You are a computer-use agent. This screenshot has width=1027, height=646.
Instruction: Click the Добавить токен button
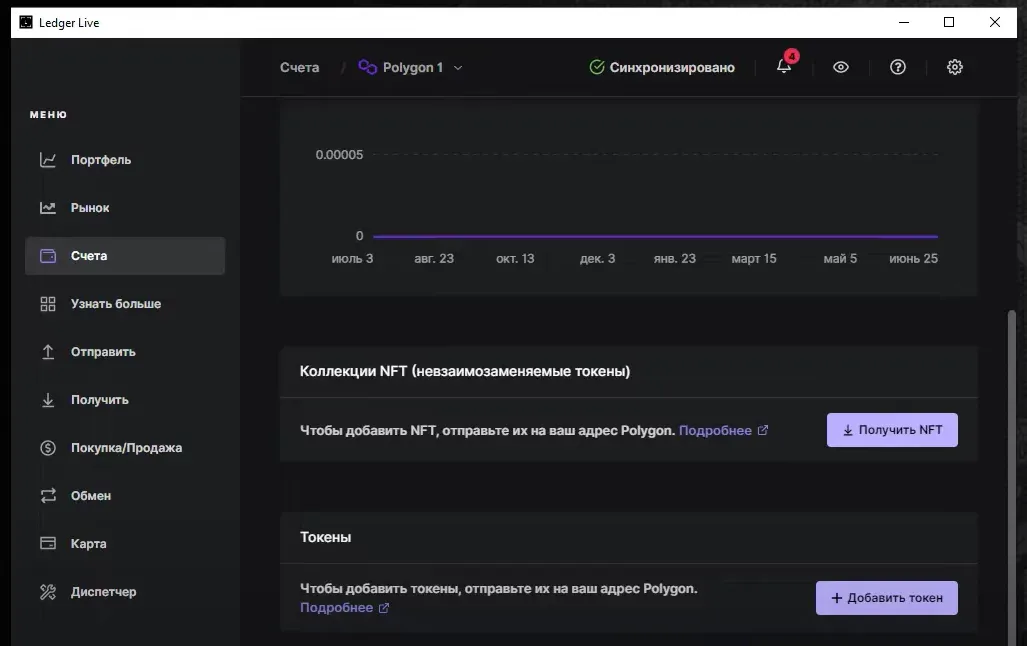(887, 598)
